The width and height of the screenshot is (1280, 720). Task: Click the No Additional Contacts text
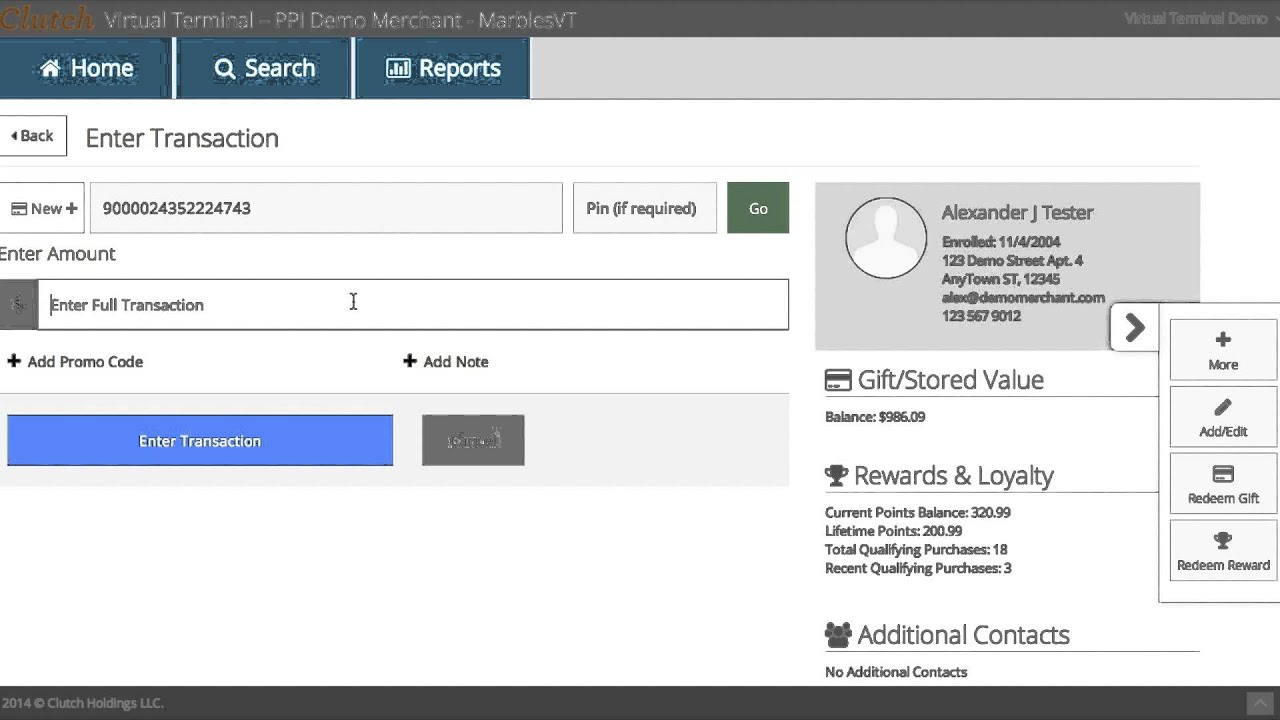[x=896, y=672]
